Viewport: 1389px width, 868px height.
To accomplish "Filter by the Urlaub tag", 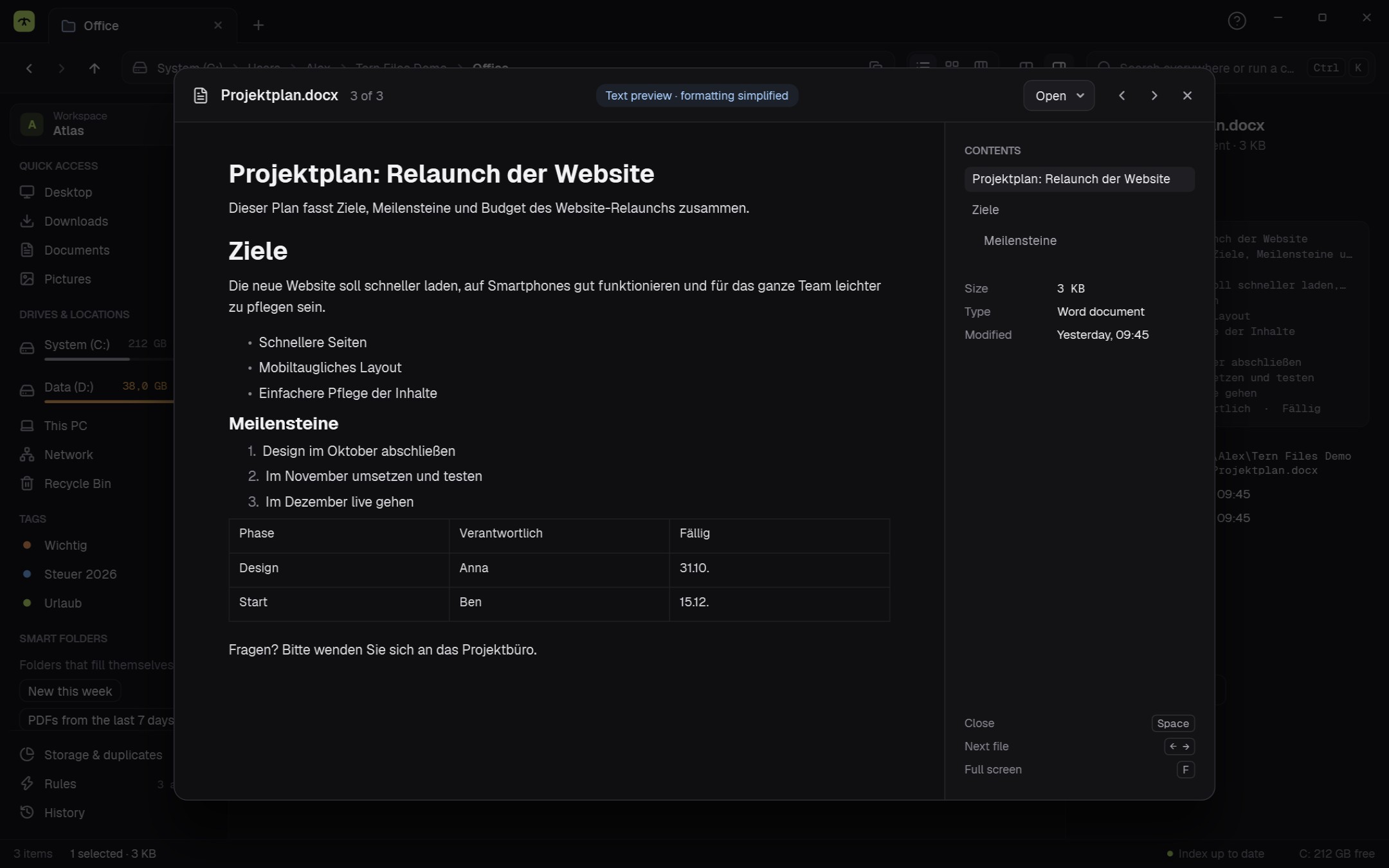I will (92, 603).
